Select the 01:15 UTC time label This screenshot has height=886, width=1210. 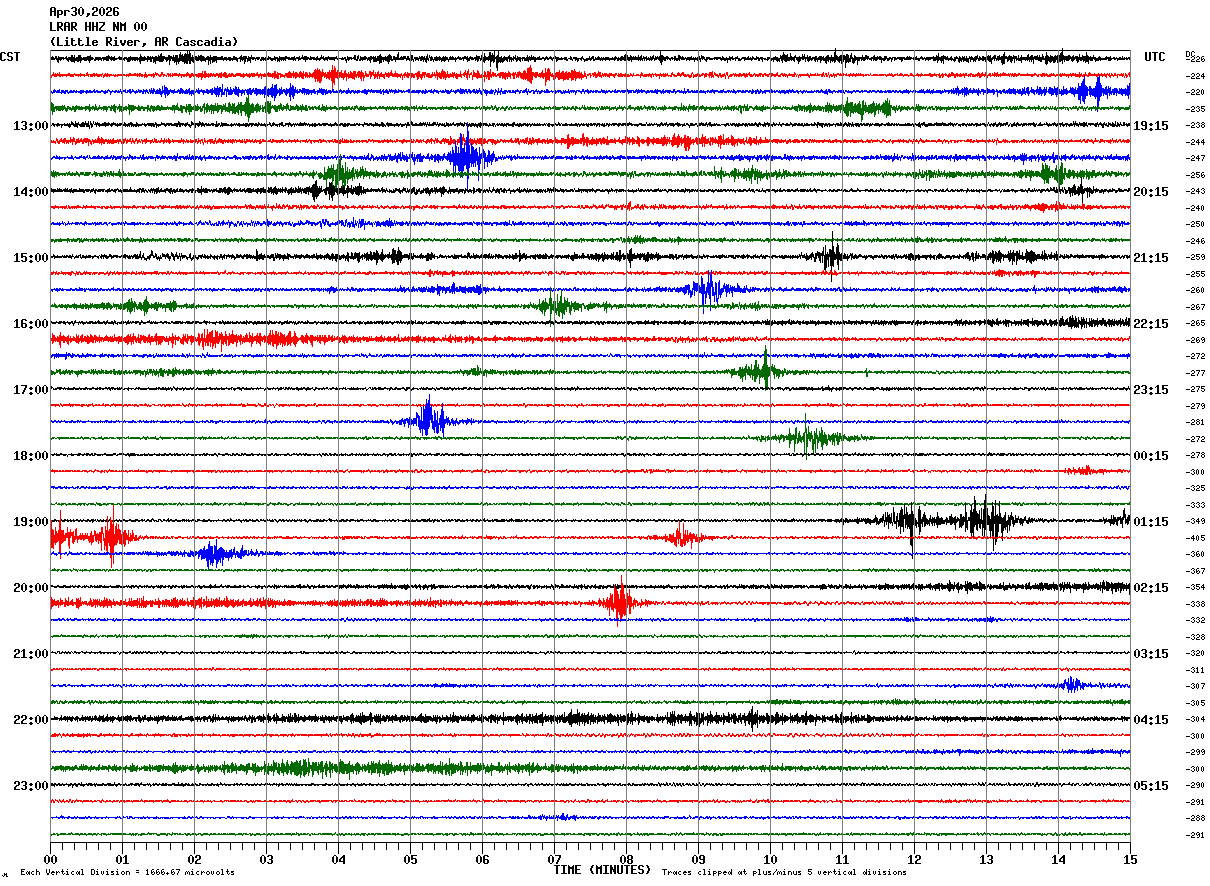pos(1151,522)
